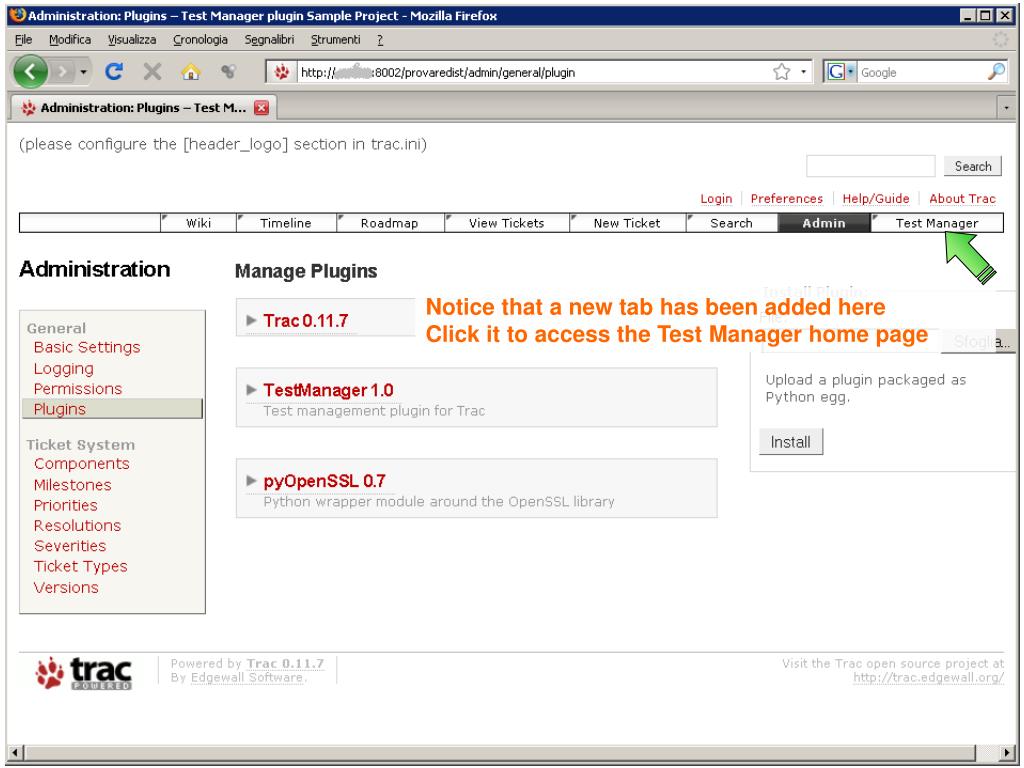The width and height of the screenshot is (1024, 768).
Task: Go to the View Tickets navigation tab
Action: (506, 223)
